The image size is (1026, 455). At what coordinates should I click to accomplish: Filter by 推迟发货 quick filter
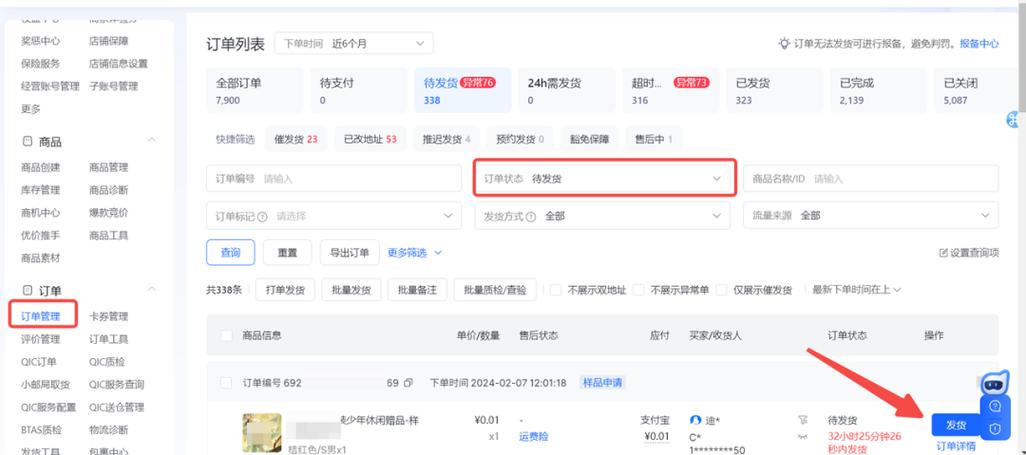pyautogui.click(x=446, y=139)
